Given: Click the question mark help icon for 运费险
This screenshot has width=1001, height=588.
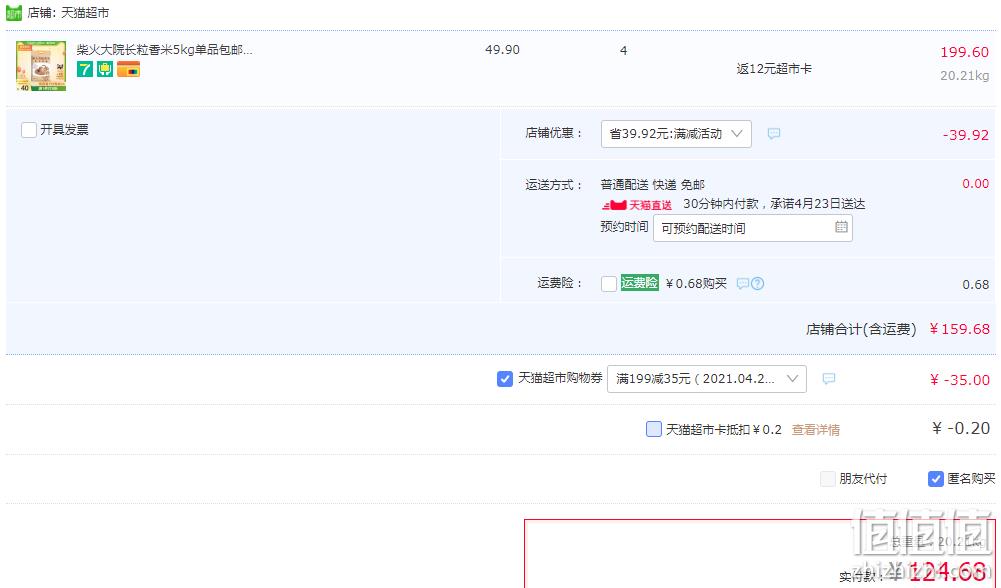Looking at the screenshot, I should (757, 283).
